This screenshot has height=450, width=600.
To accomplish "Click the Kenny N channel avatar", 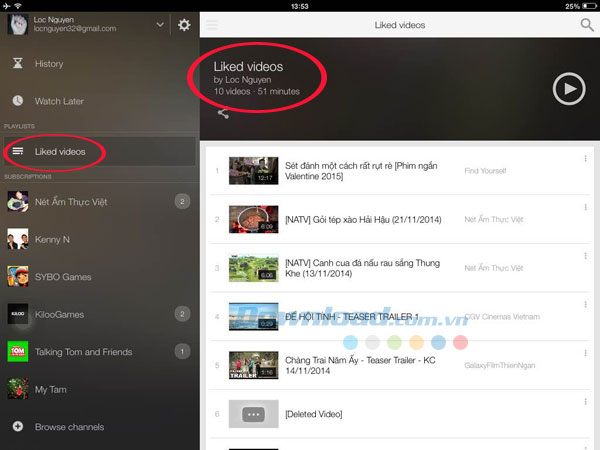I will click(x=18, y=239).
